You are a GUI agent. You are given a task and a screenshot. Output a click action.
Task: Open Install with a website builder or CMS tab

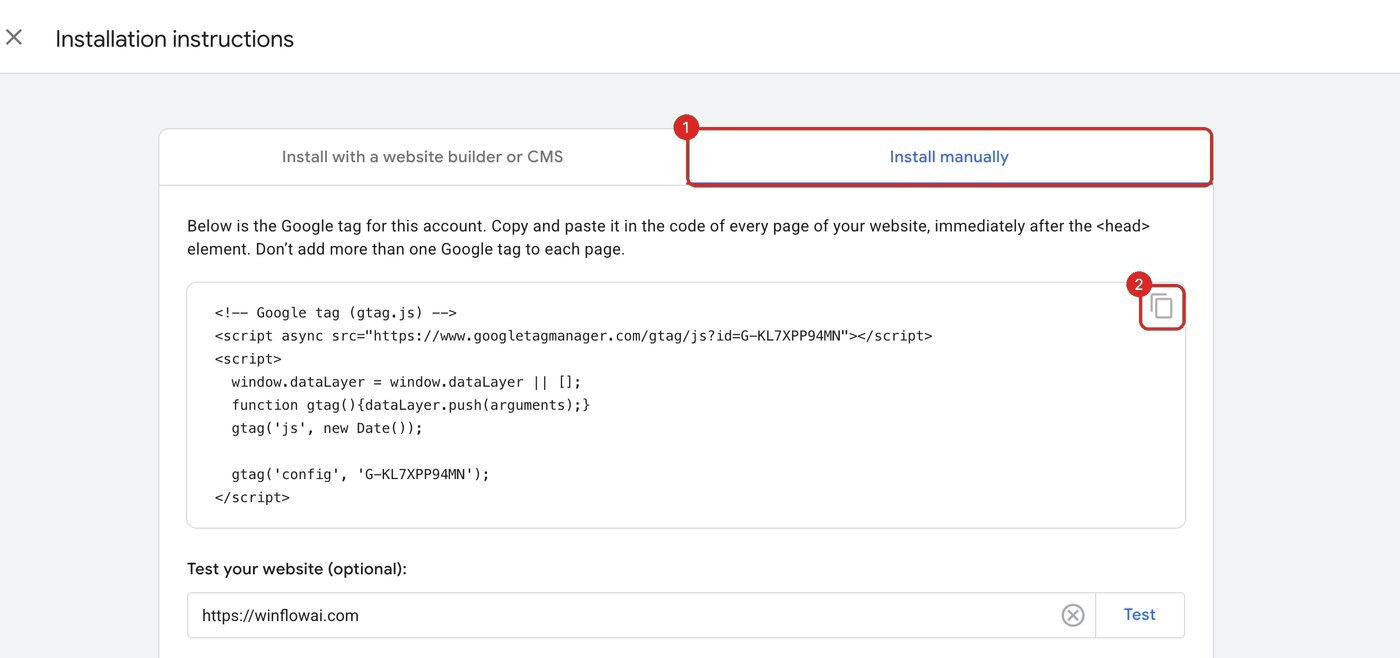pos(422,157)
